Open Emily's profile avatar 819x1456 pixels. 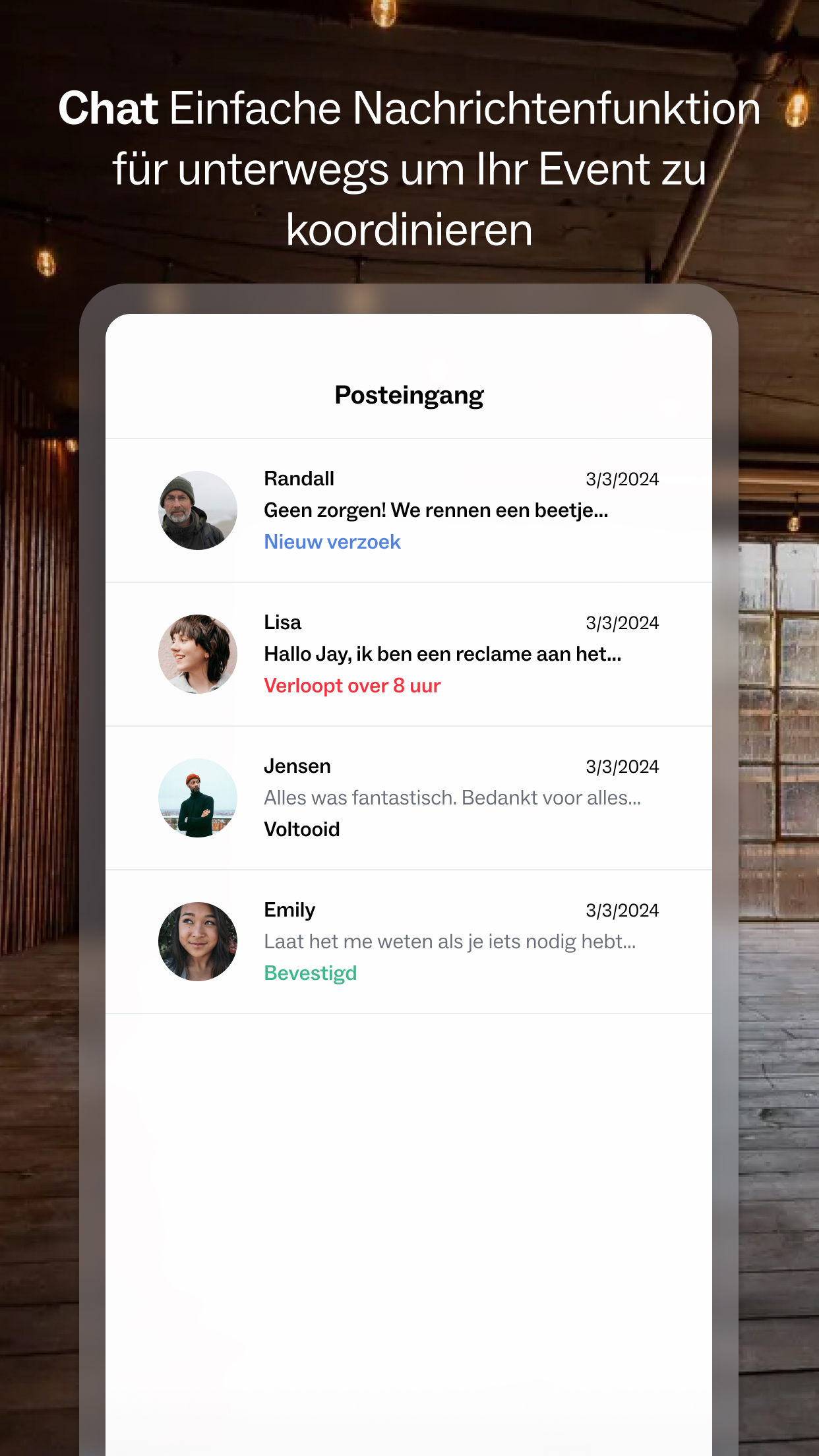(x=198, y=942)
